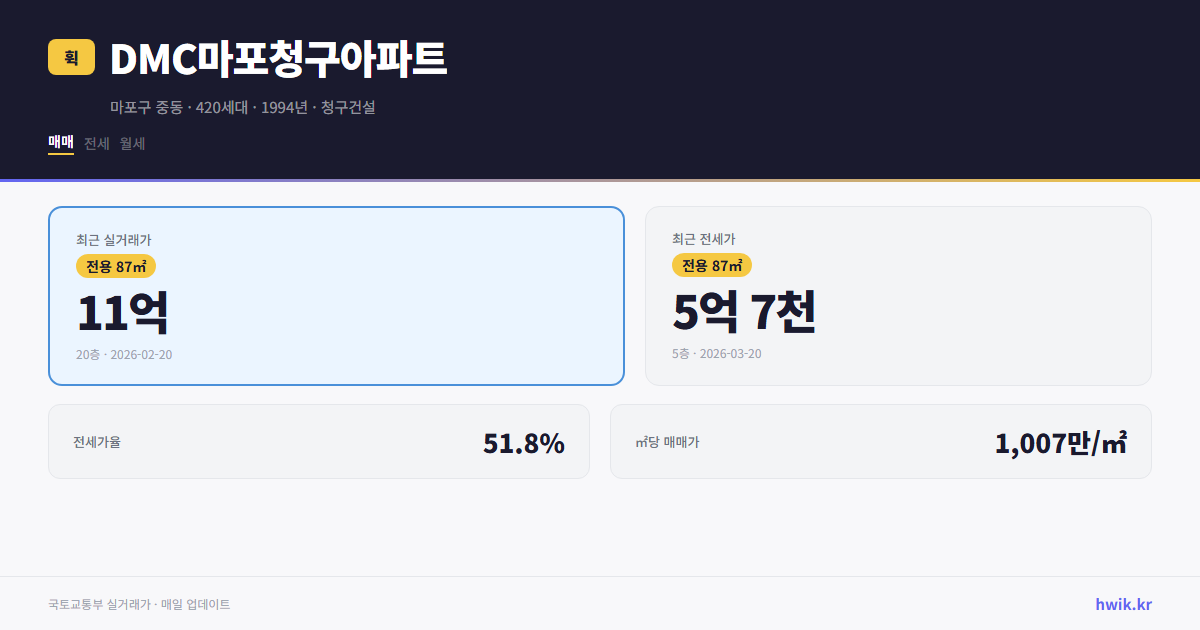Open the hwik.kr link
The image size is (1200, 630).
(x=1122, y=603)
